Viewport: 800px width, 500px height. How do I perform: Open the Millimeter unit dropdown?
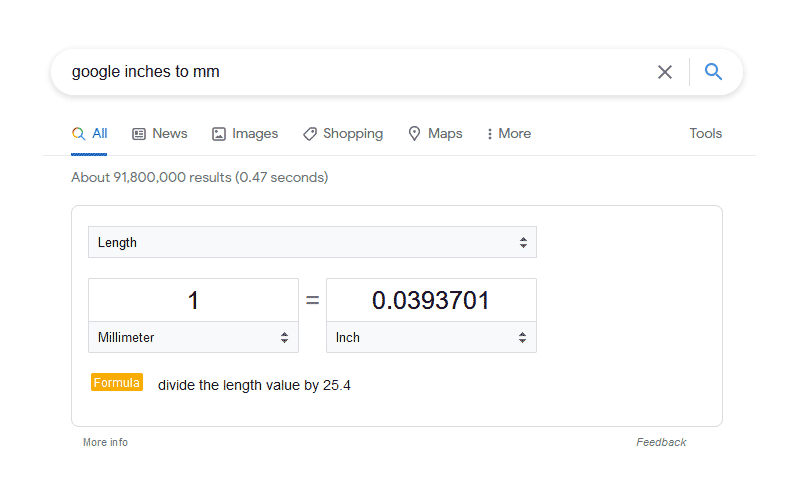[193, 337]
